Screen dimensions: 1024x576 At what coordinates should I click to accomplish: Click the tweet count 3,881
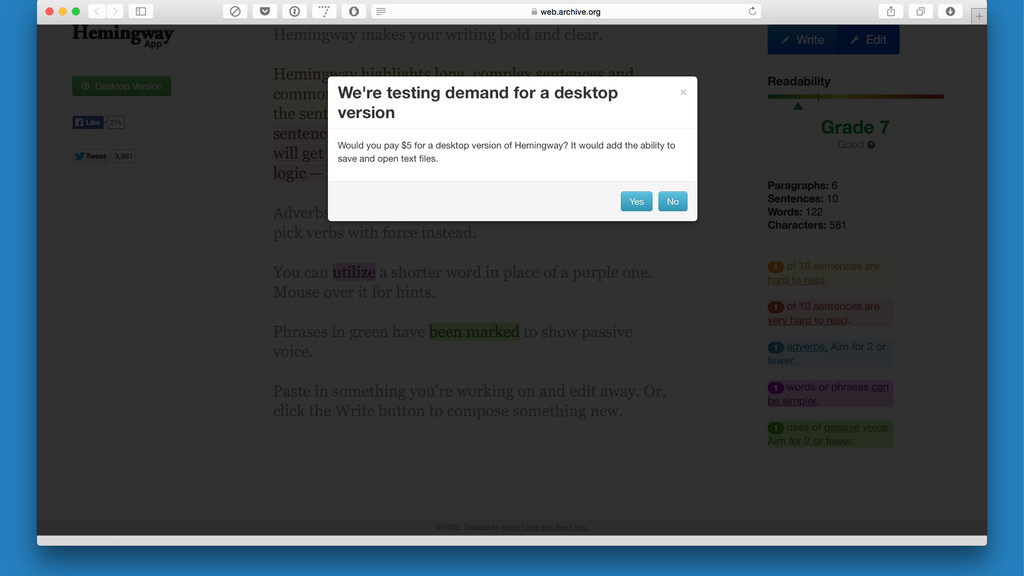[123, 156]
